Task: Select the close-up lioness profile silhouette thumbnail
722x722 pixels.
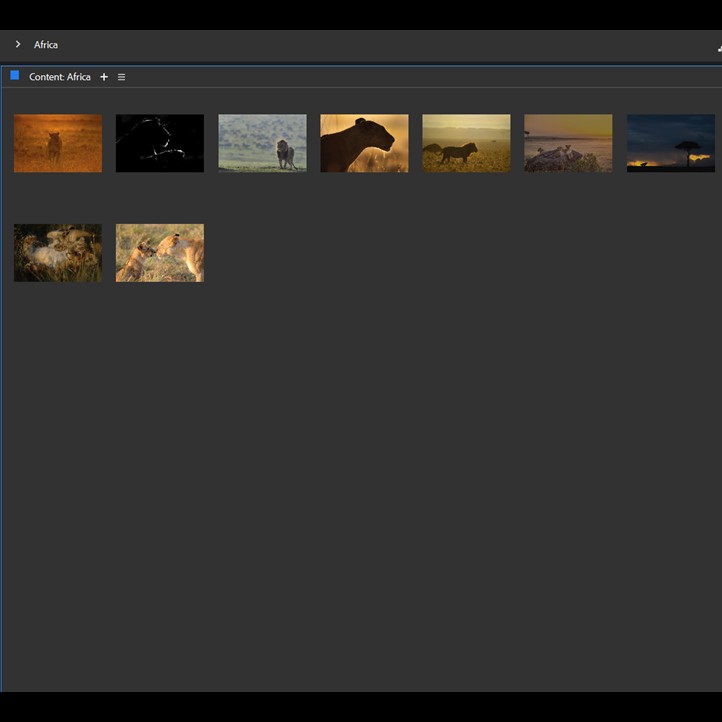Action: pyautogui.click(x=364, y=143)
